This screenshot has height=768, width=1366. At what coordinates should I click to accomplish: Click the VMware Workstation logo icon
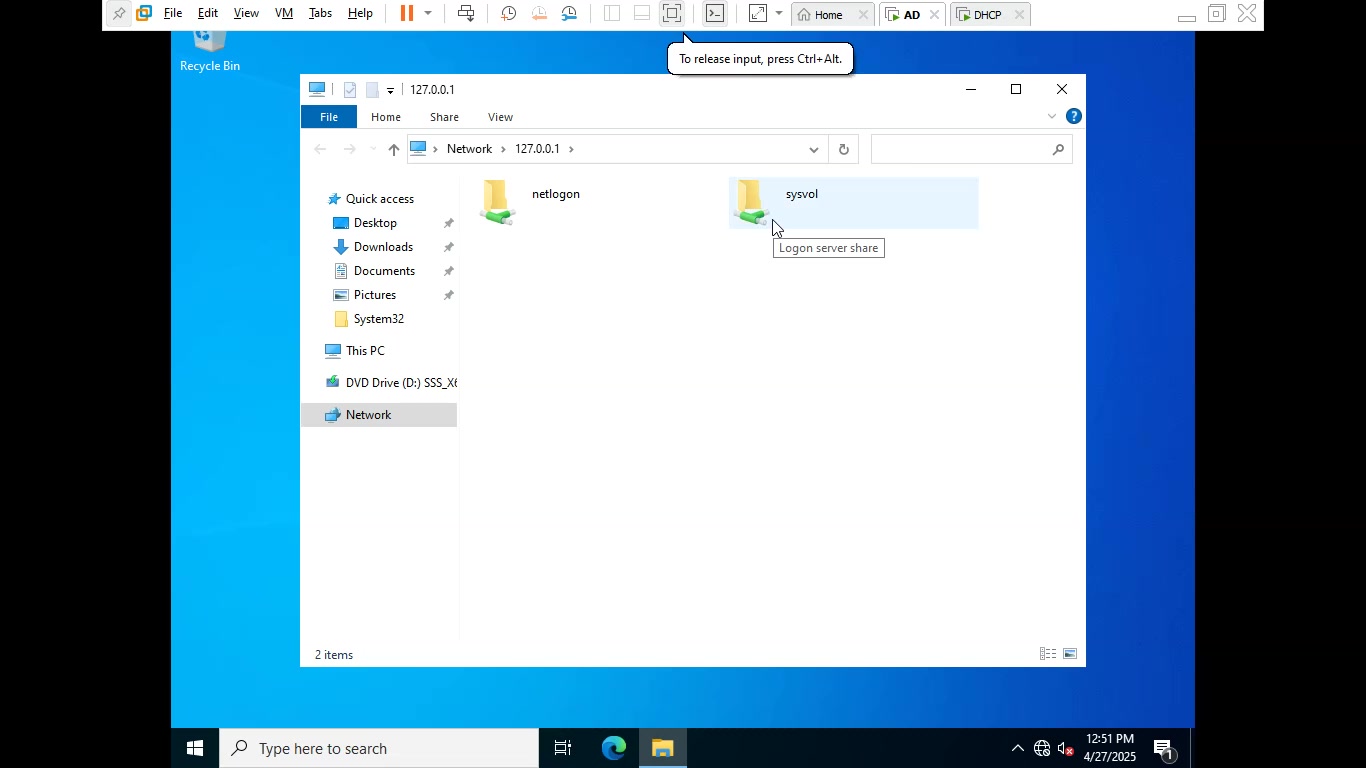pos(144,14)
